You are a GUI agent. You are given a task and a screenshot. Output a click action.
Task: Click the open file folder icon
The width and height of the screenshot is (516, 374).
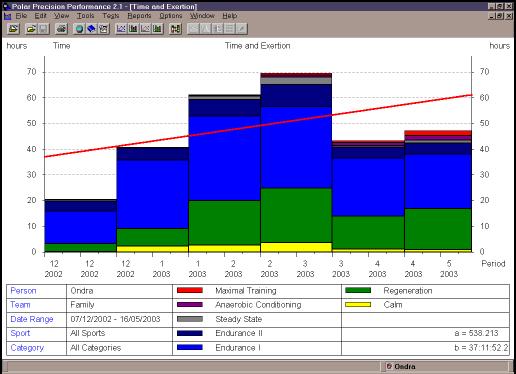coord(31,29)
